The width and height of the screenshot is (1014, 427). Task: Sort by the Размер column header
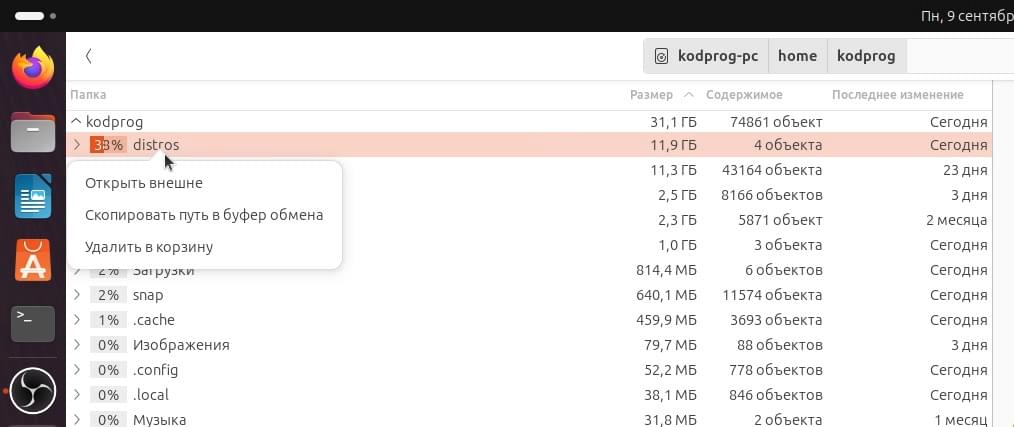coord(651,94)
